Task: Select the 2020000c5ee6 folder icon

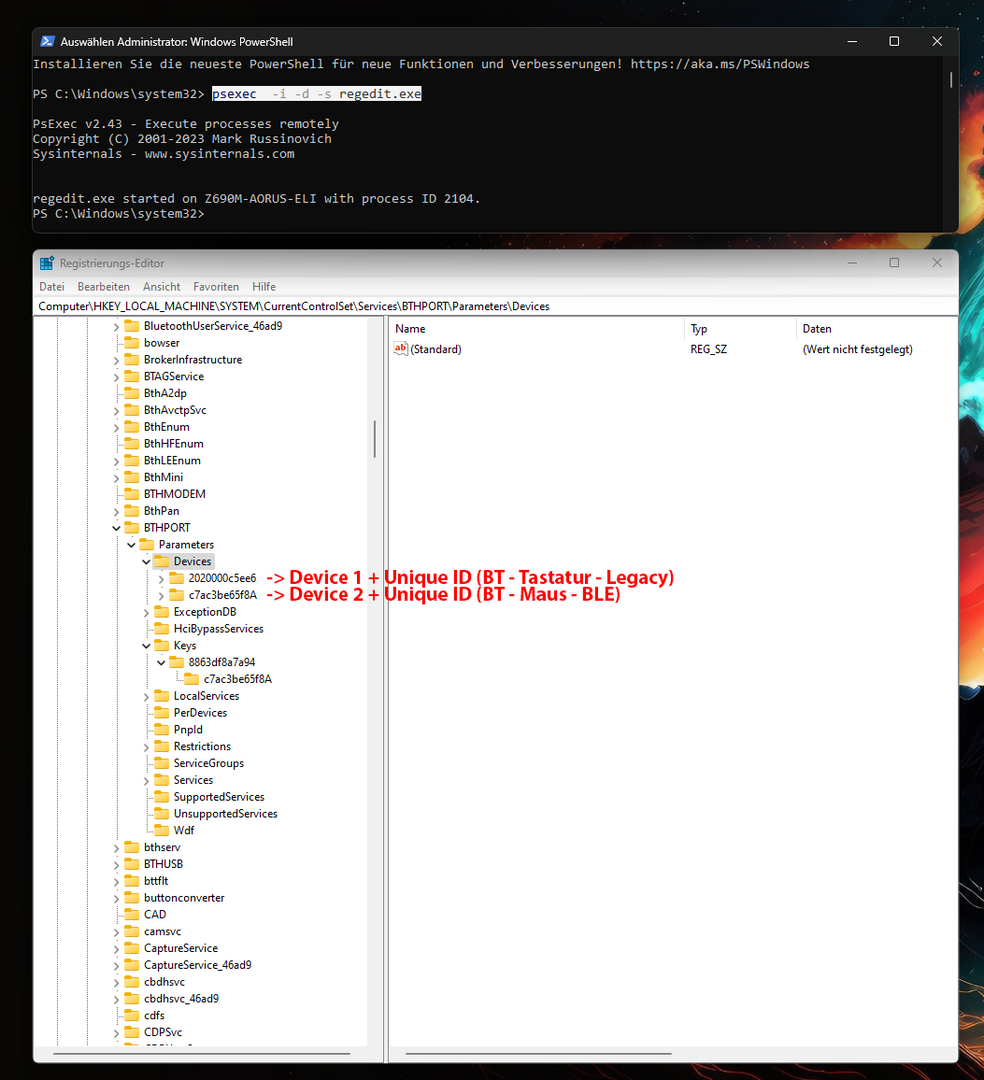Action: click(176, 578)
